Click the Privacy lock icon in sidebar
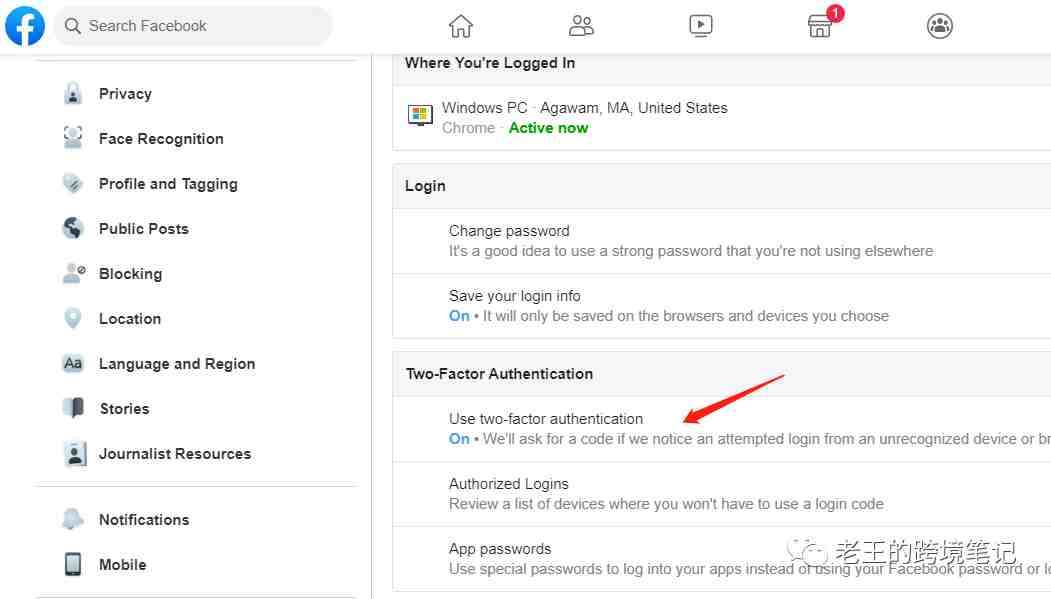Image resolution: width=1051 pixels, height=599 pixels. point(73,94)
